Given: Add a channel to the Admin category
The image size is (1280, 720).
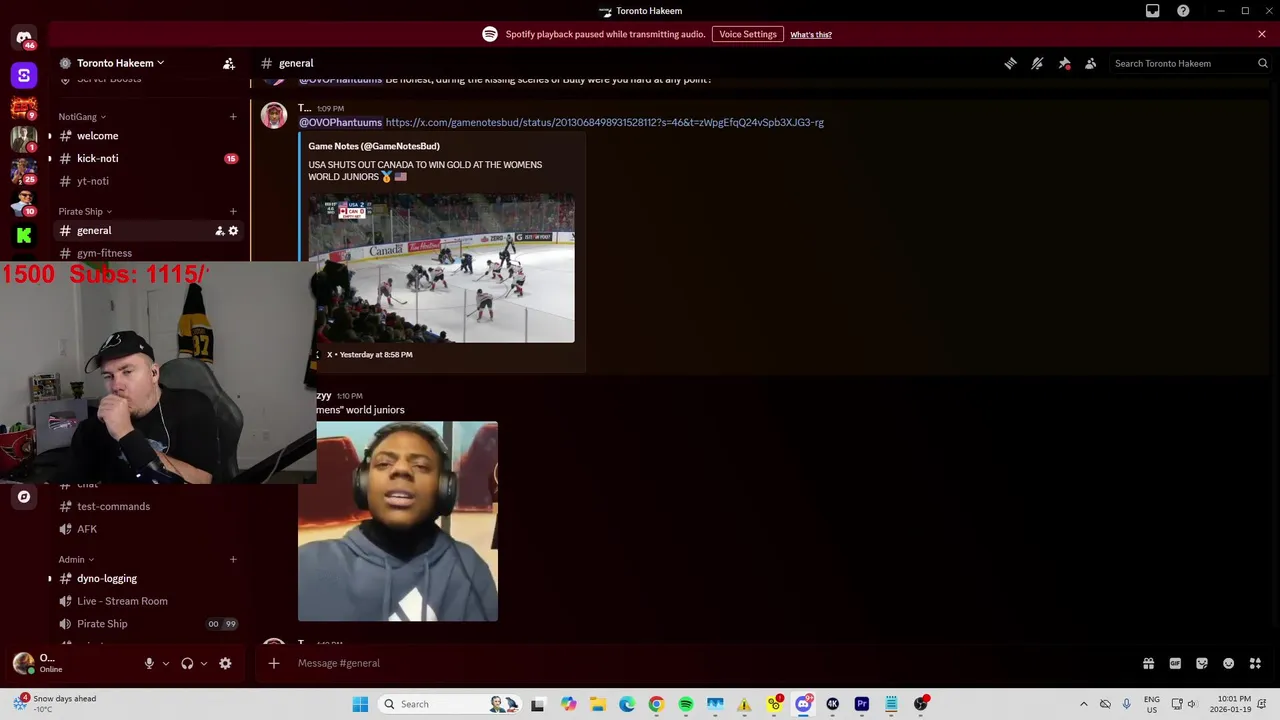Looking at the screenshot, I should [233, 560].
